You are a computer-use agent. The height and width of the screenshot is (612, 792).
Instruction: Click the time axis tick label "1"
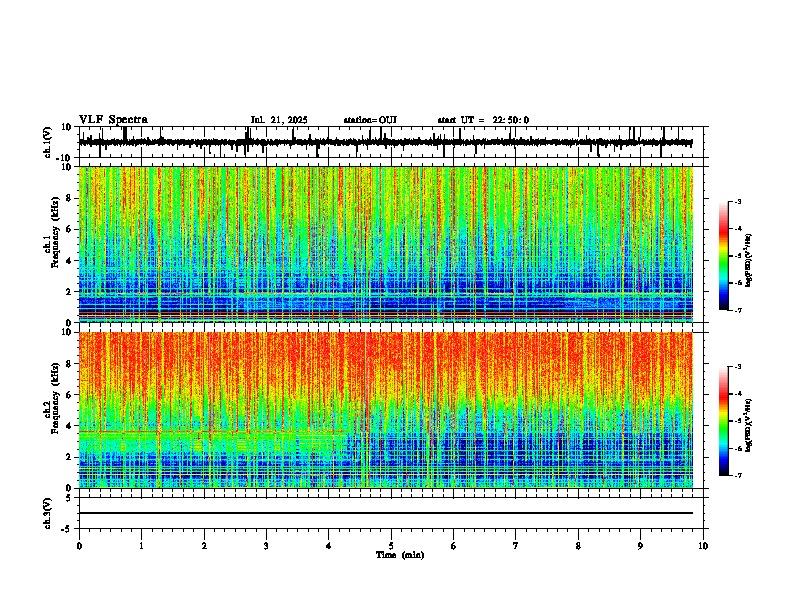pos(141,546)
